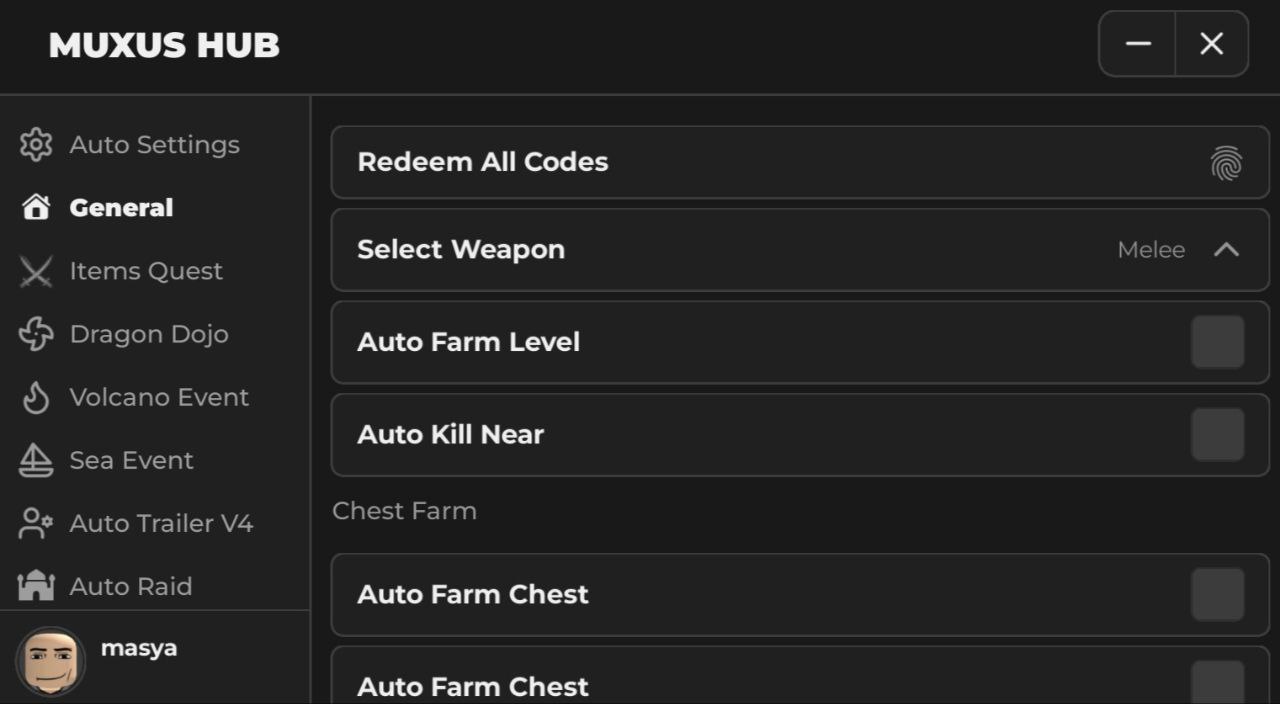This screenshot has width=1280, height=704.
Task: Click the Items Quest crossed swords icon
Action: click(36, 271)
